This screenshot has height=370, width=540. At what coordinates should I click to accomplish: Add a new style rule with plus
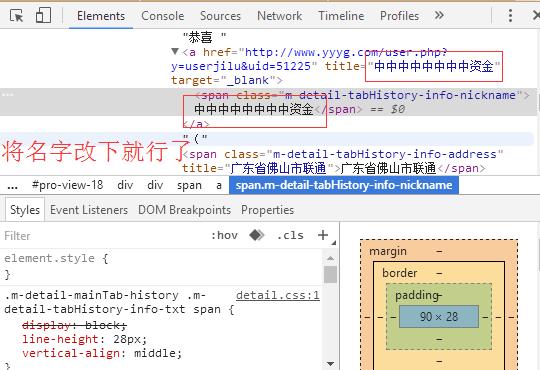323,235
